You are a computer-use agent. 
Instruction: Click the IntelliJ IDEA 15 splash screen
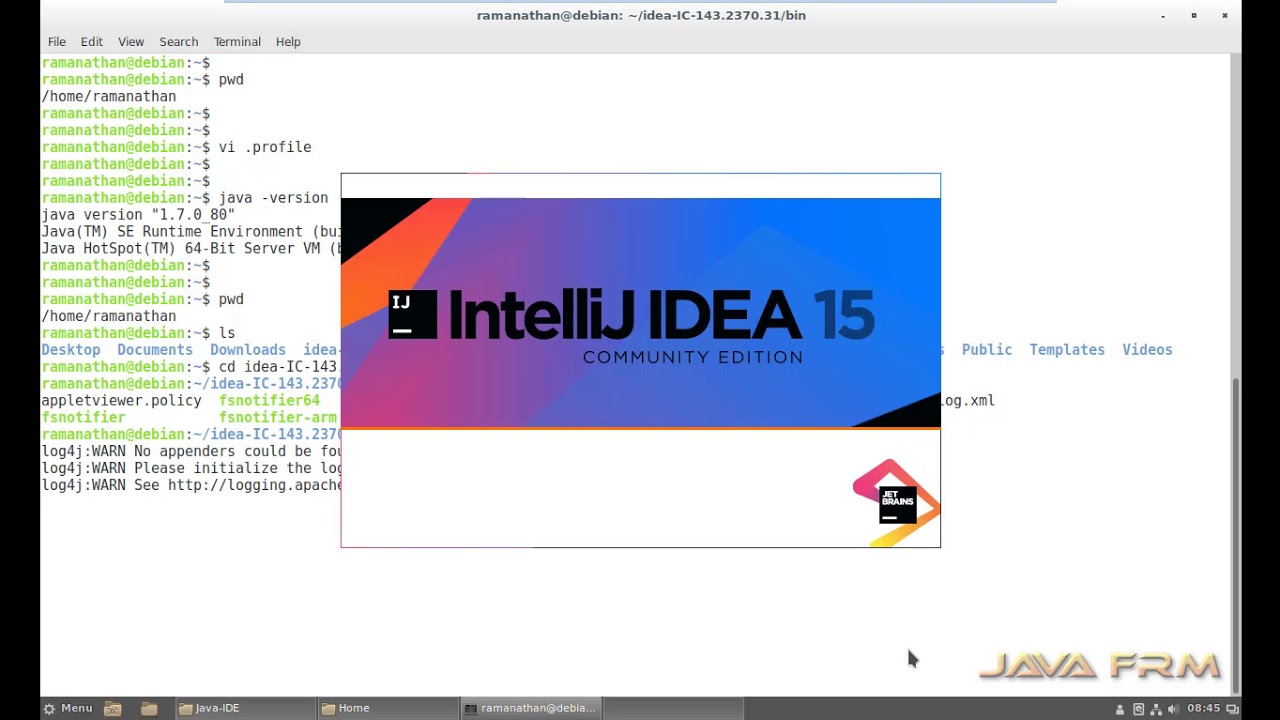pyautogui.click(x=640, y=360)
